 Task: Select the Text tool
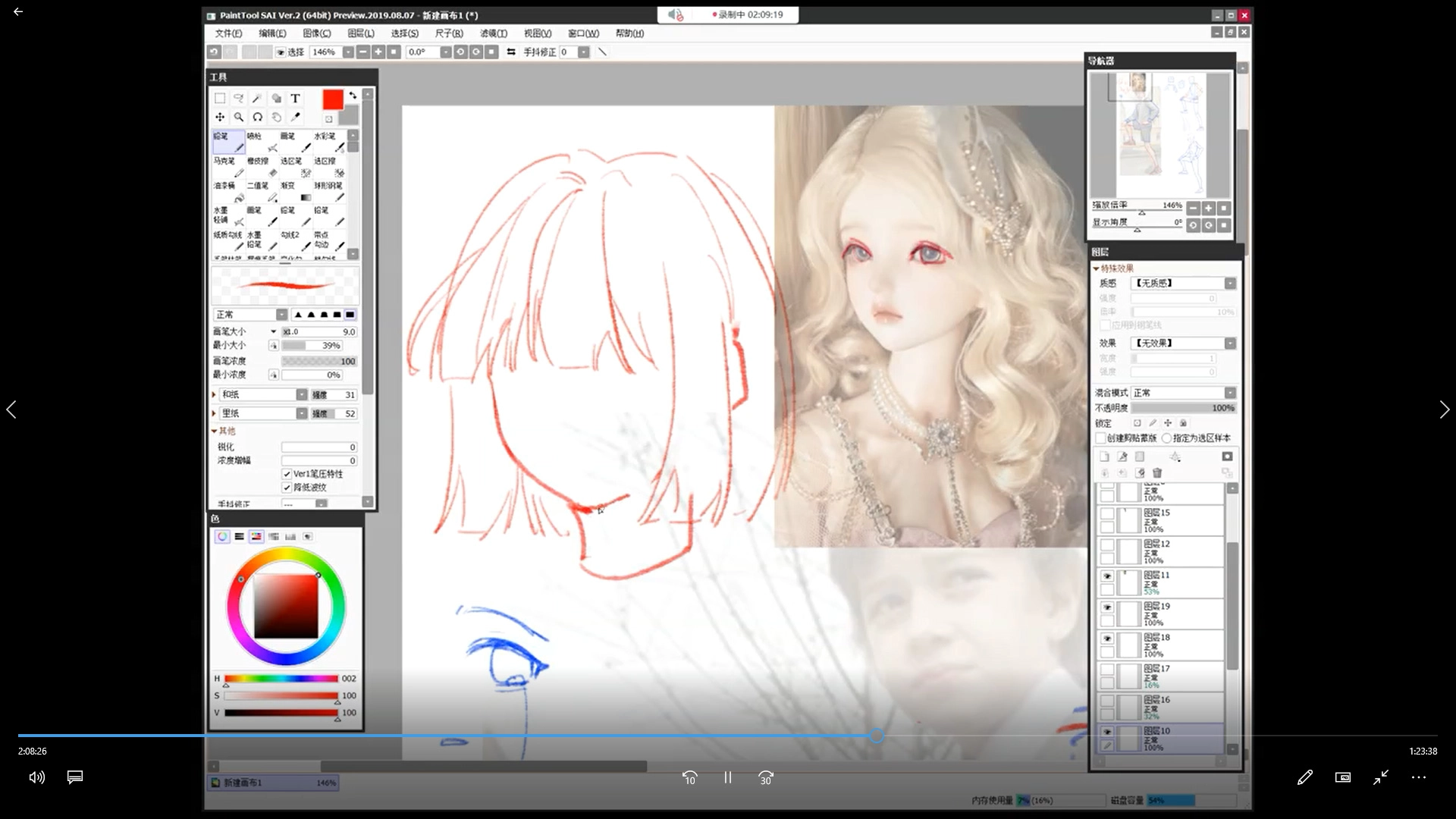click(295, 98)
